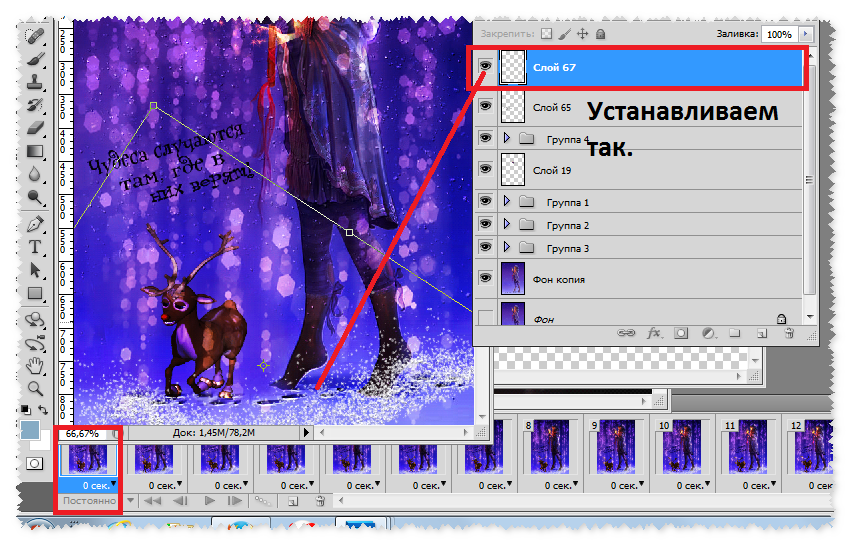The width and height of the screenshot is (852, 546).
Task: Lock layer position
Action: tap(582, 34)
